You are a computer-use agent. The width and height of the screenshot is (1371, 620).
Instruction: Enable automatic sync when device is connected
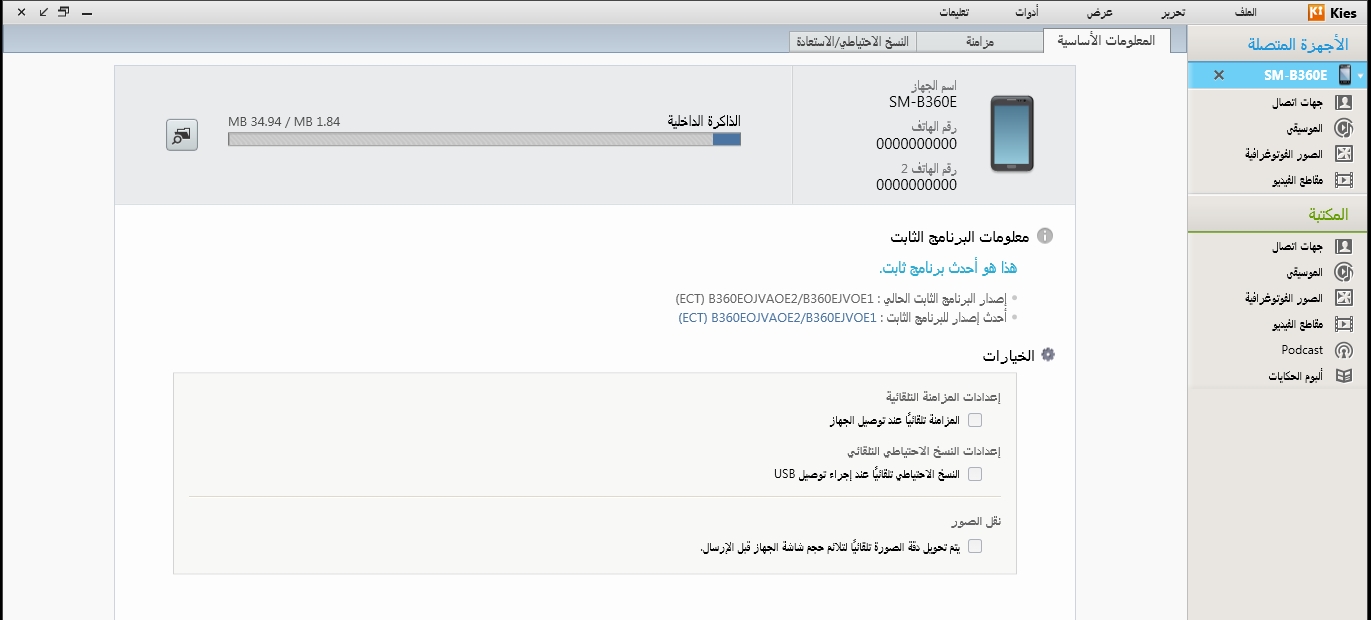[x=975, y=420]
